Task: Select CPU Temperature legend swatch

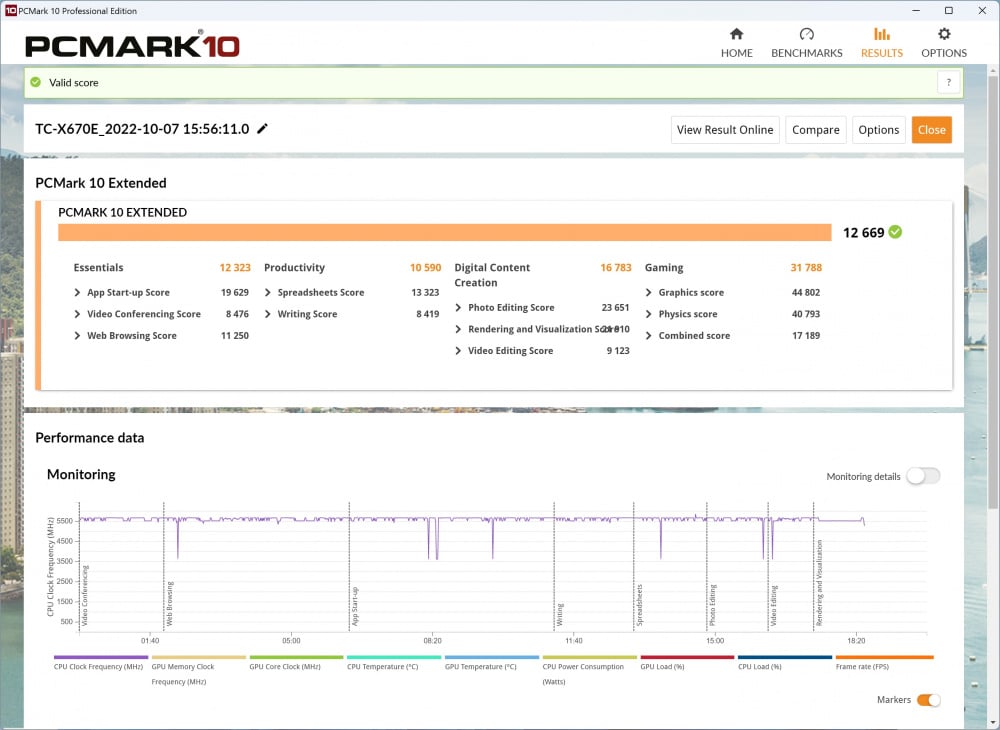Action: (x=394, y=657)
